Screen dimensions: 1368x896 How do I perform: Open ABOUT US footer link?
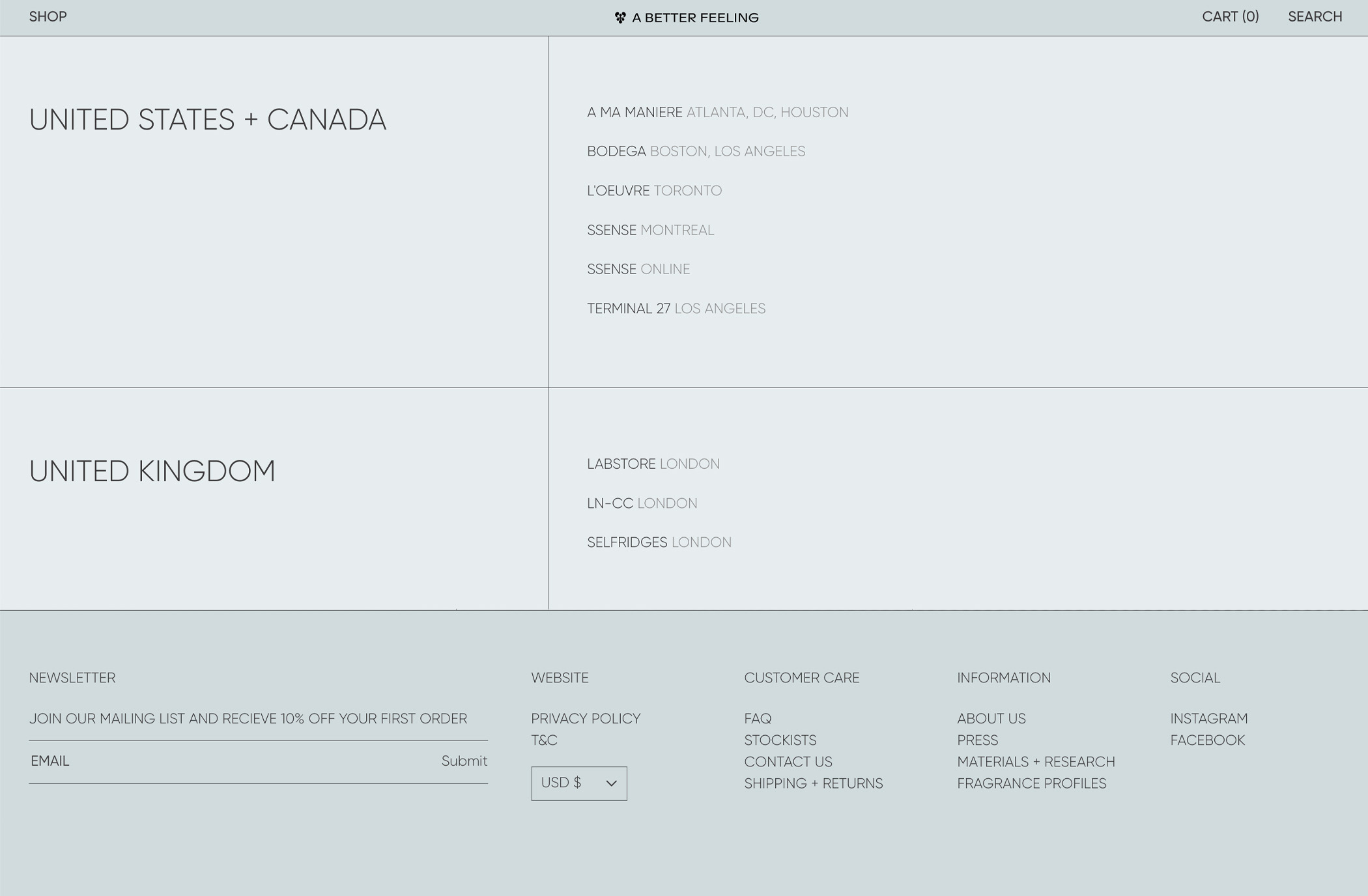(991, 718)
